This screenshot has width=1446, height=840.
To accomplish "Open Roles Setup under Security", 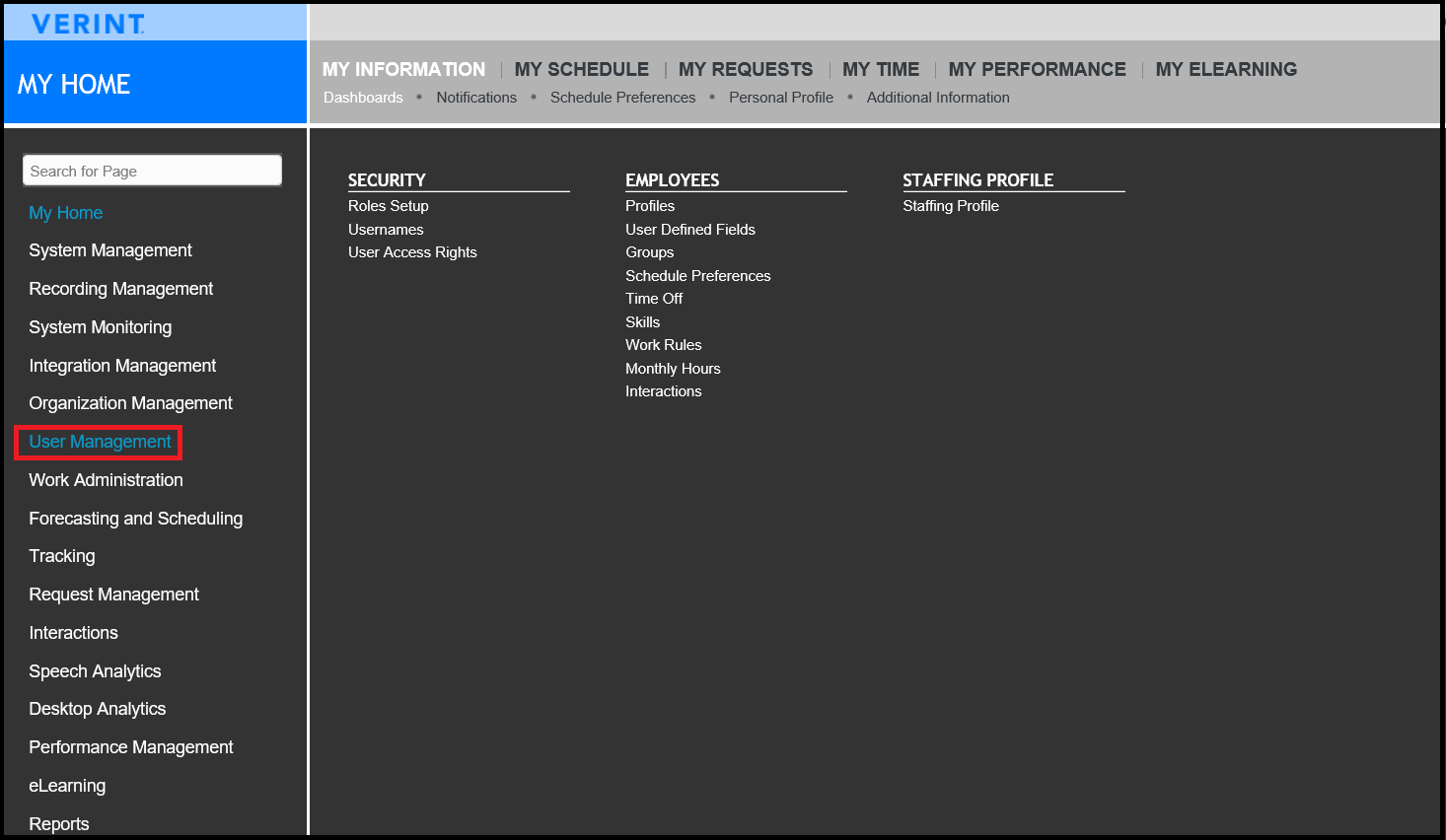I will point(389,206).
